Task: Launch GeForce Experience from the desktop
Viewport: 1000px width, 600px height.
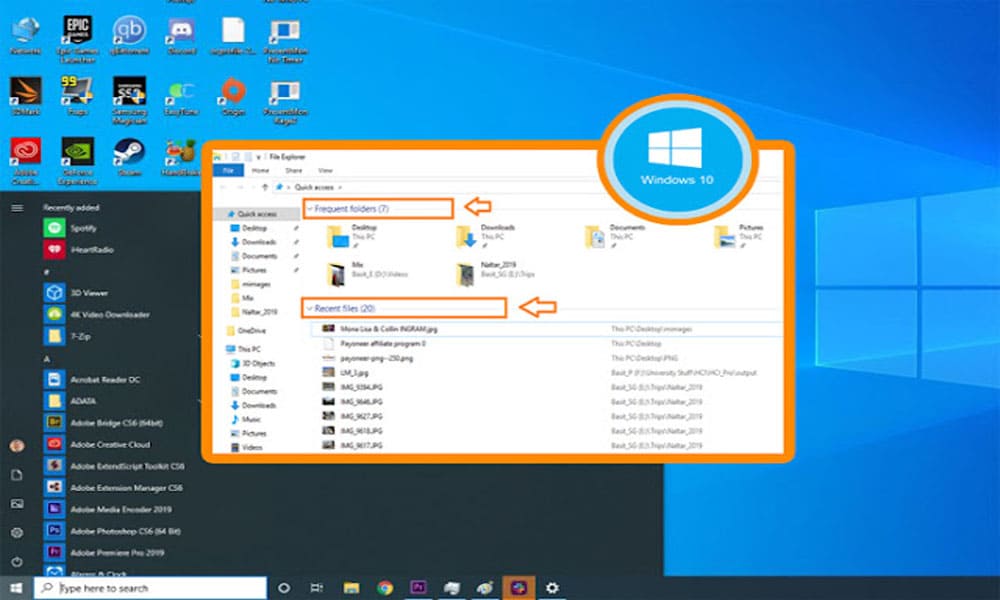Action: pos(78,161)
